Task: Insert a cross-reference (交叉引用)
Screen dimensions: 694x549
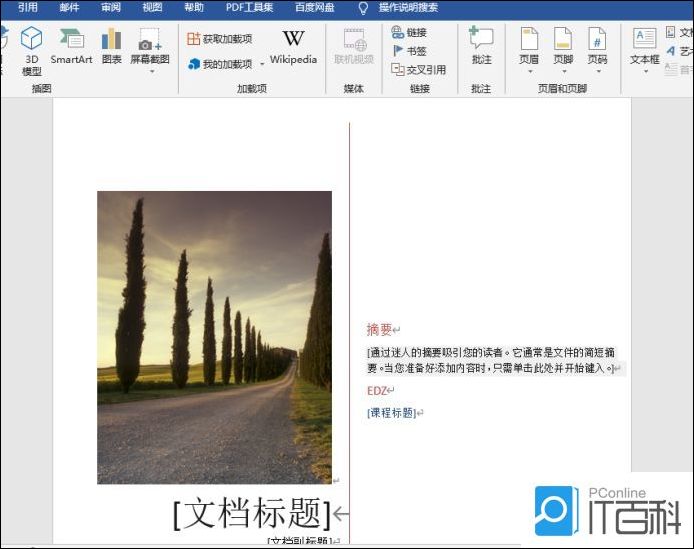Action: 418,70
